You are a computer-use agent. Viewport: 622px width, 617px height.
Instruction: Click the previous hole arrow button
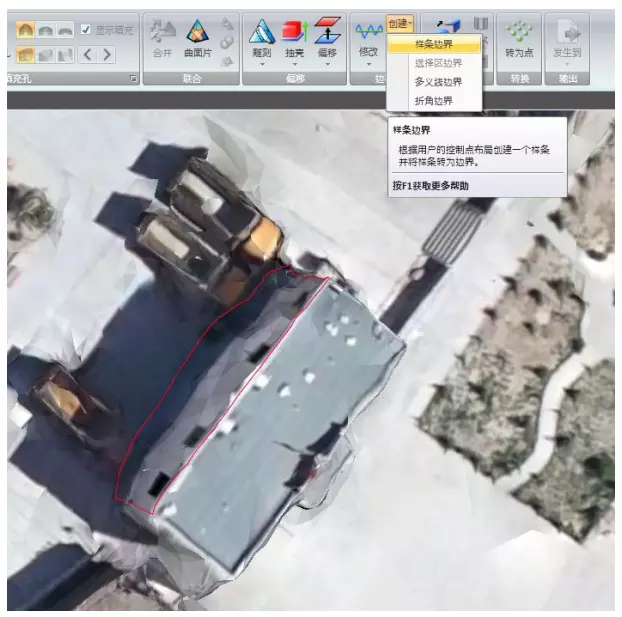click(x=86, y=54)
